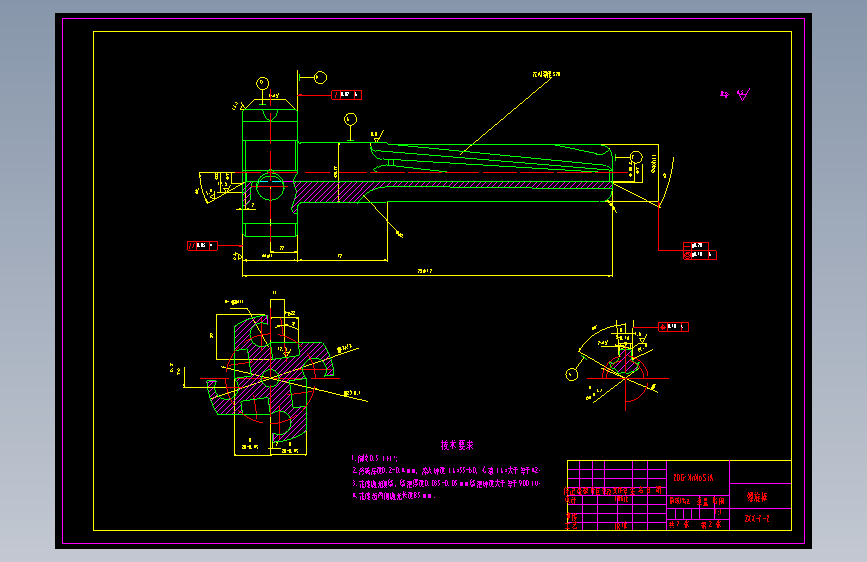Select the small detail view at right
Image resolution: width=867 pixels, height=562 pixels.
624,365
